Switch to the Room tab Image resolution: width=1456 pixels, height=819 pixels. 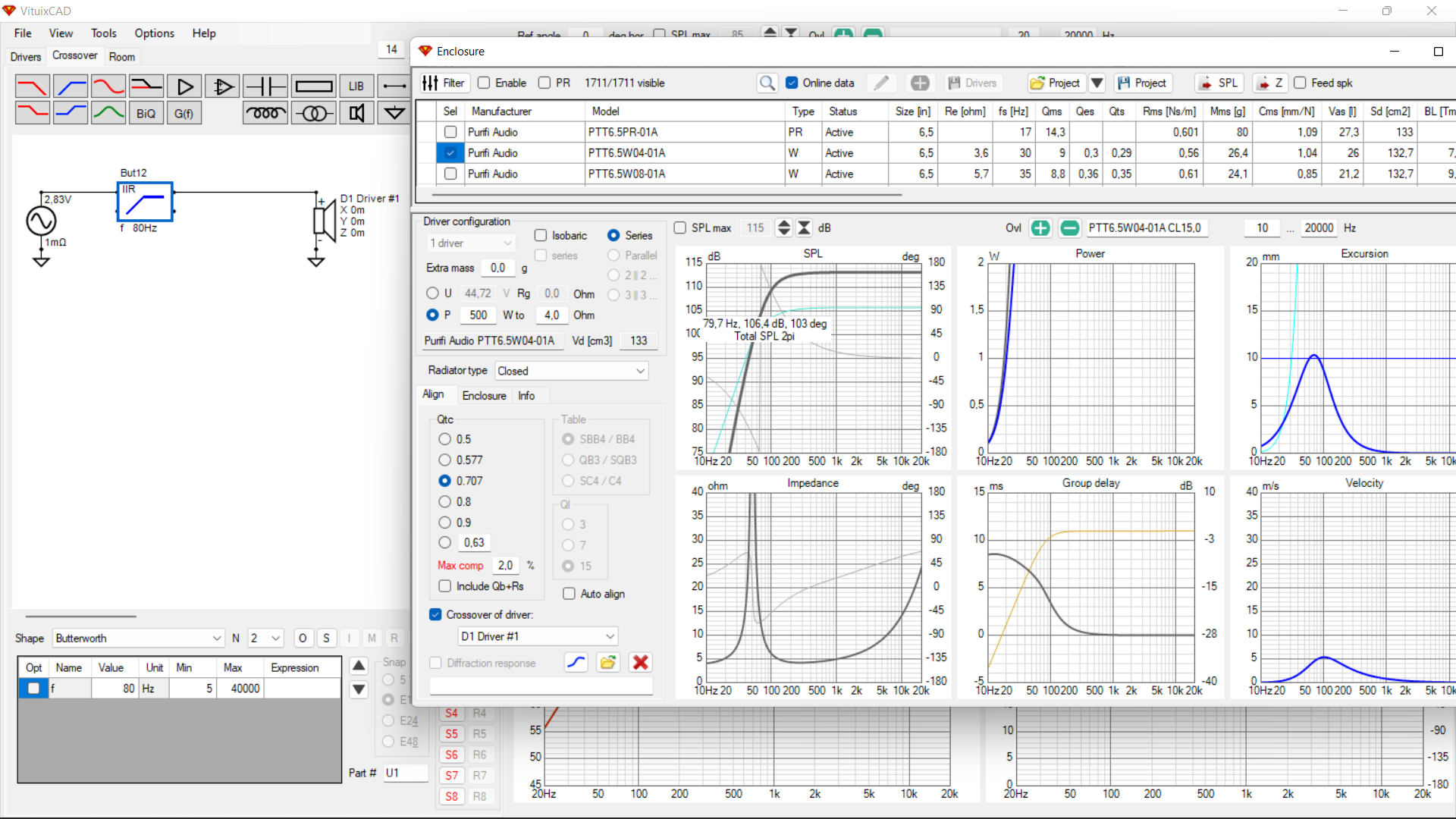(121, 57)
